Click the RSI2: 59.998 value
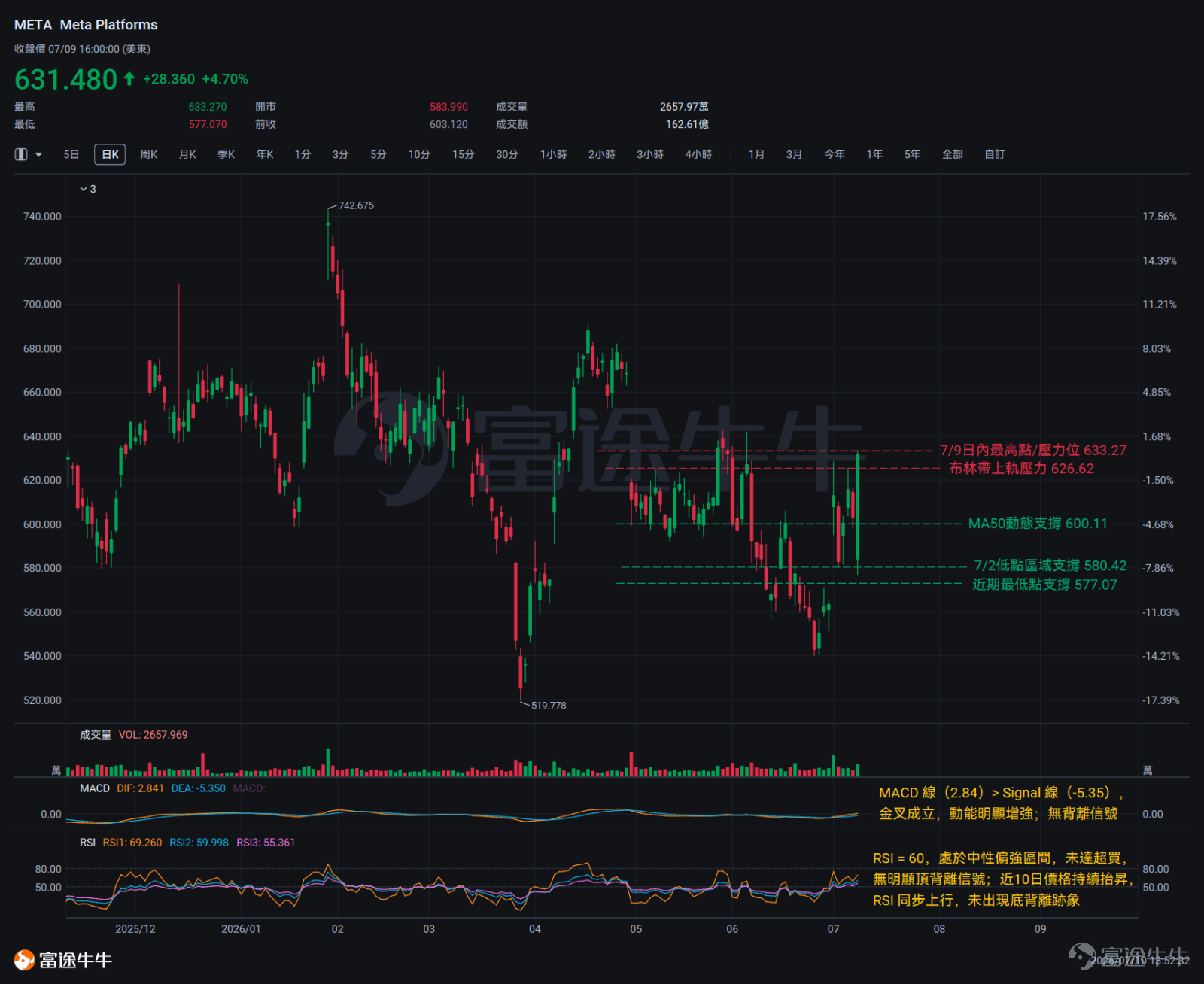Image resolution: width=1204 pixels, height=984 pixels. click(199, 843)
